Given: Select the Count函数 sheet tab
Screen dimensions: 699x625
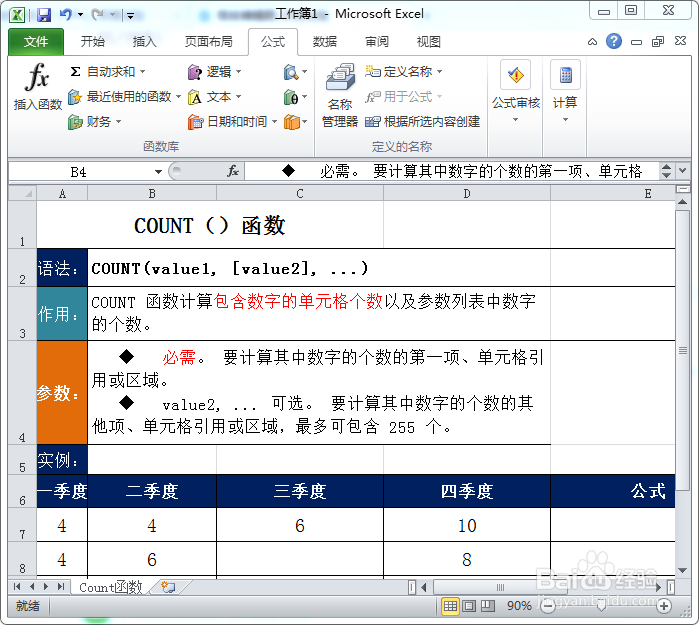Looking at the screenshot, I should coord(111,587).
